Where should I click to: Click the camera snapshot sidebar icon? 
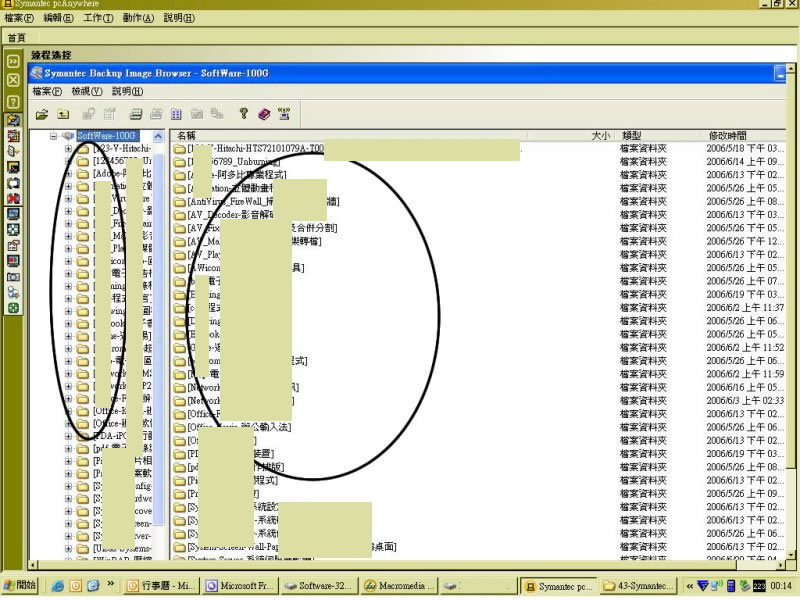point(13,277)
